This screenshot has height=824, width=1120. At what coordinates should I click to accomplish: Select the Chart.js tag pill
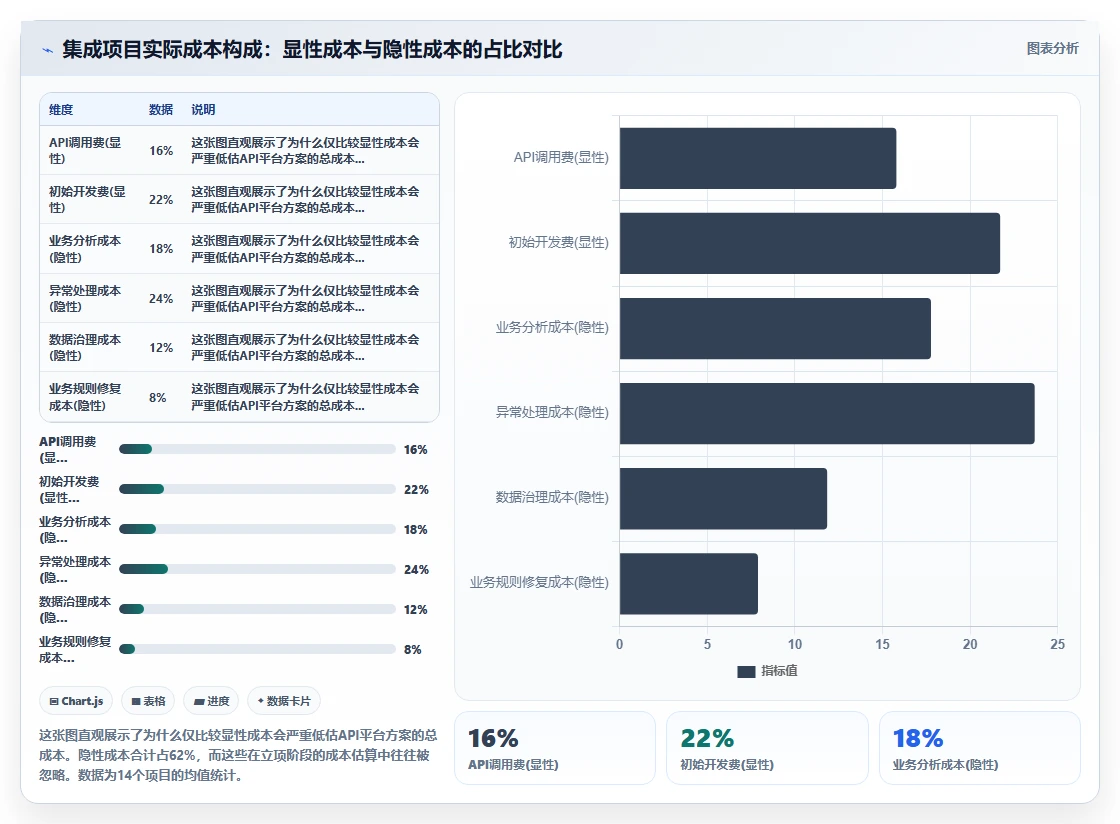(x=76, y=701)
